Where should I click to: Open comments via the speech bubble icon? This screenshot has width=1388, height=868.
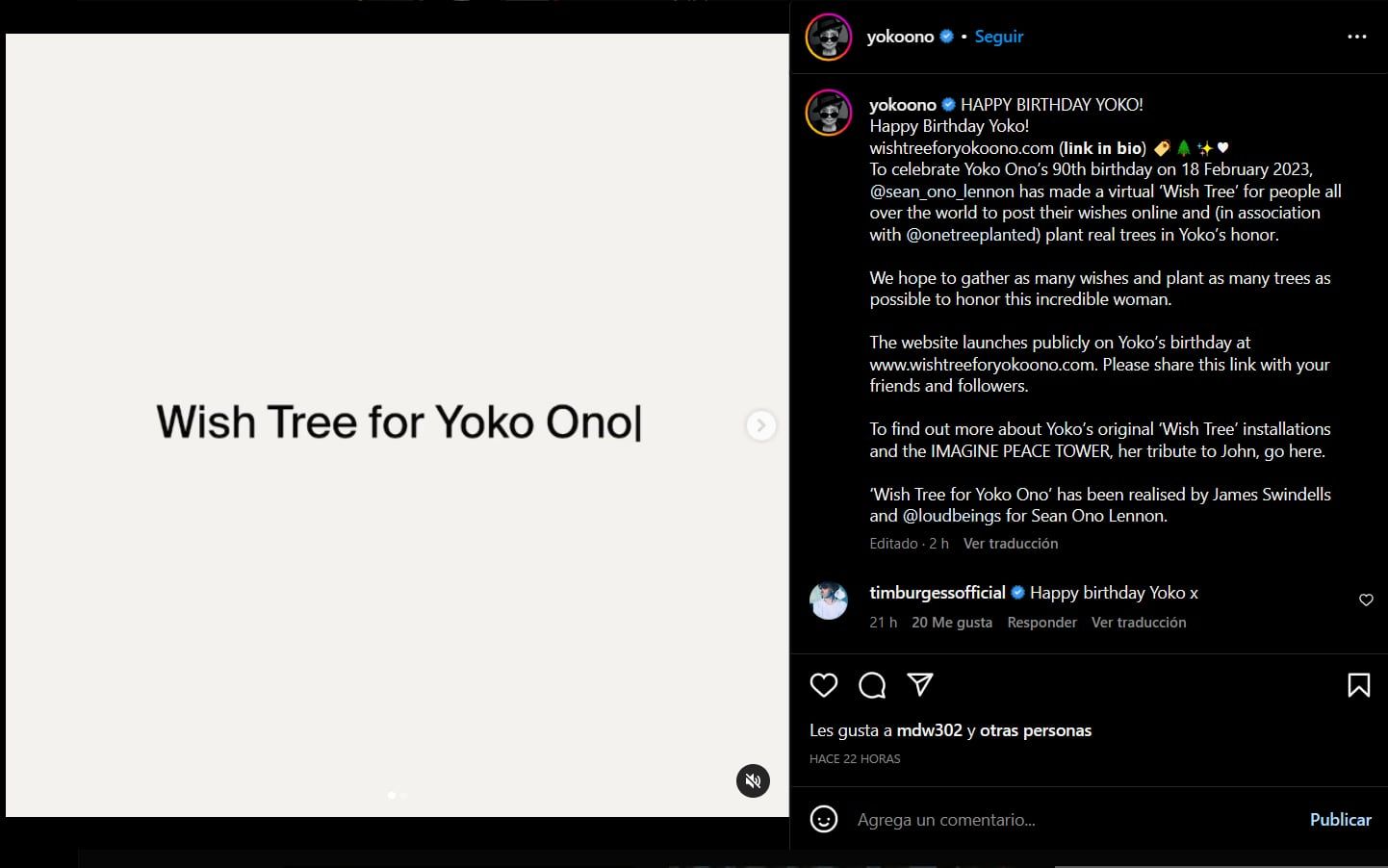coord(872,685)
